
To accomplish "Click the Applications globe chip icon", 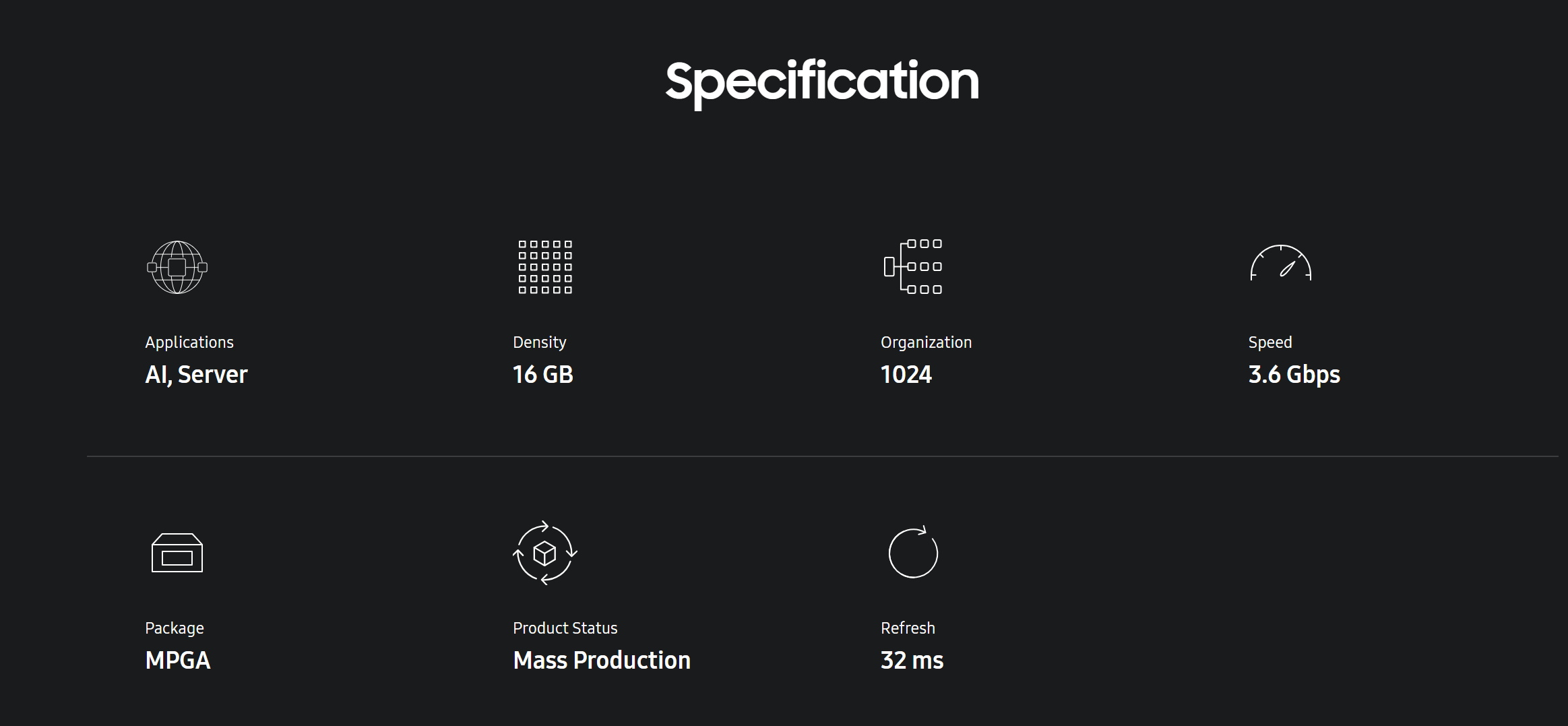I will pyautogui.click(x=177, y=267).
